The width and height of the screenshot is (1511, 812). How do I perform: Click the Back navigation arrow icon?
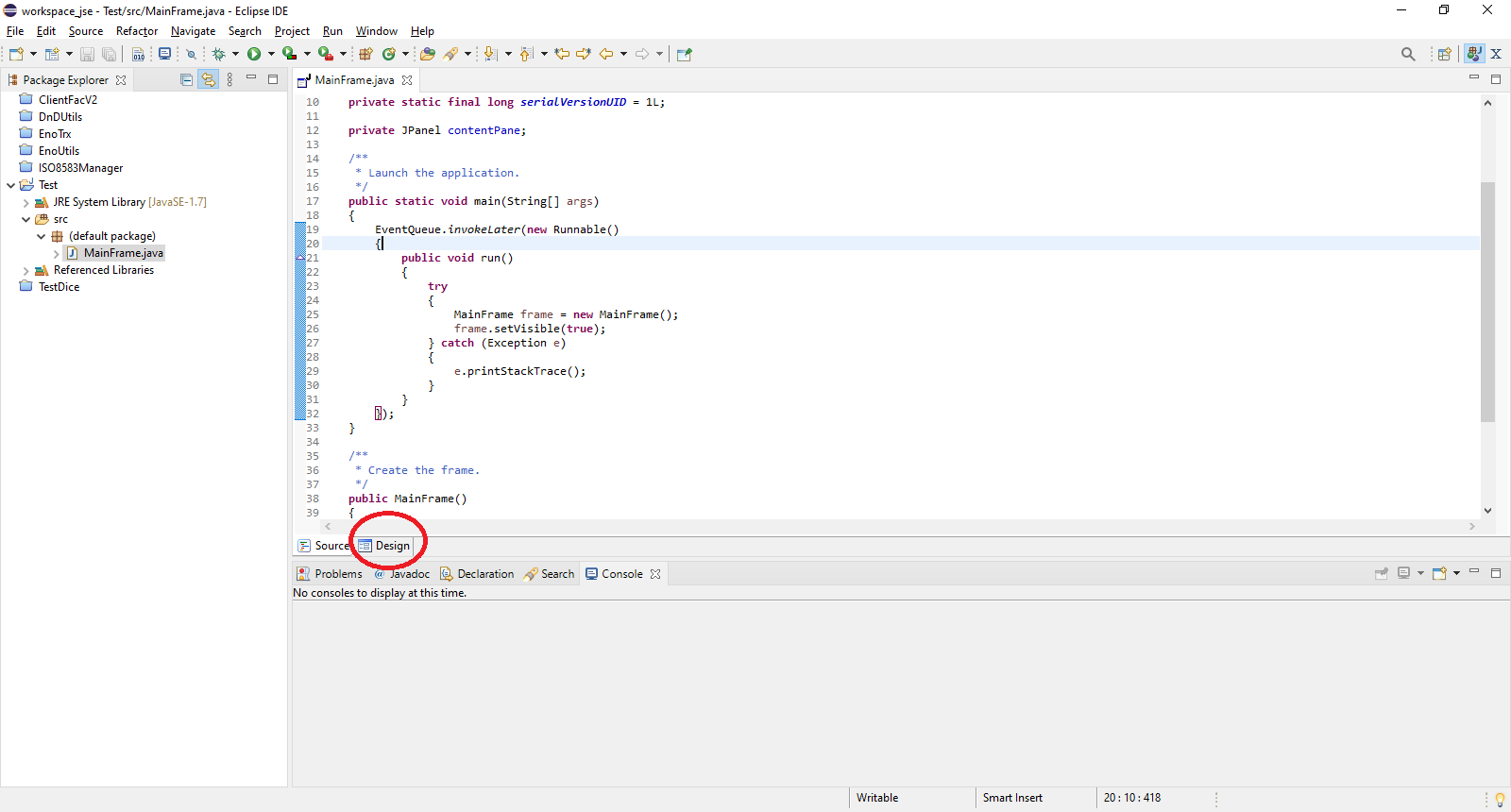click(606, 54)
